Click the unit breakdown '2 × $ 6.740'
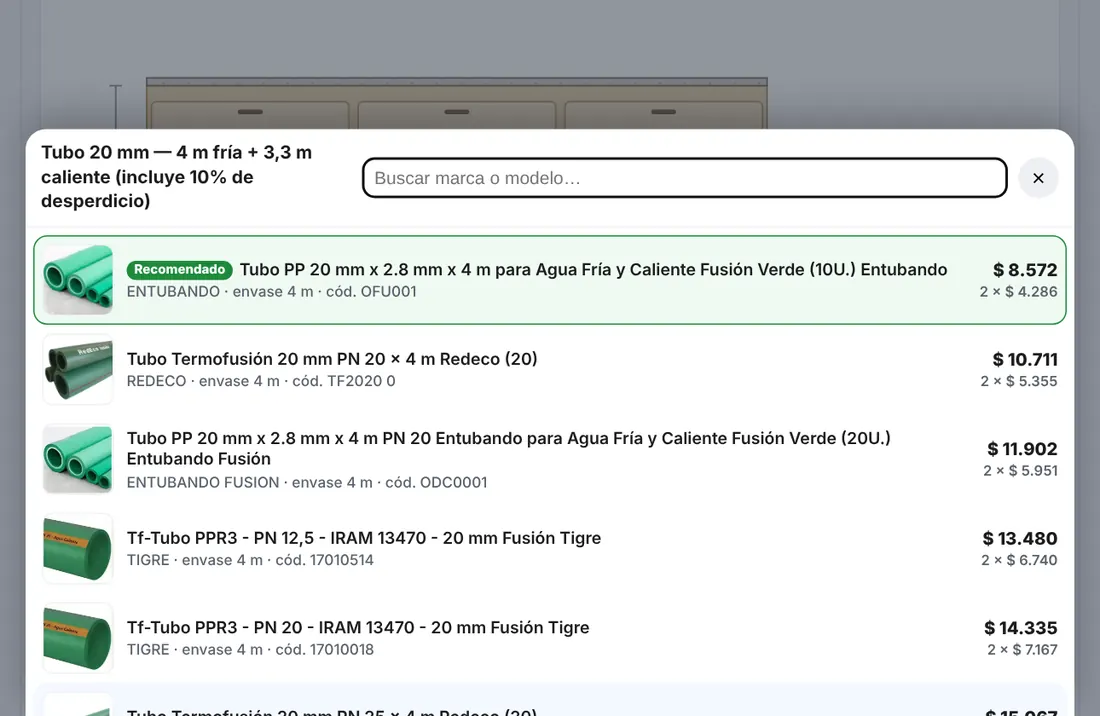1100x716 pixels. click(1019, 560)
